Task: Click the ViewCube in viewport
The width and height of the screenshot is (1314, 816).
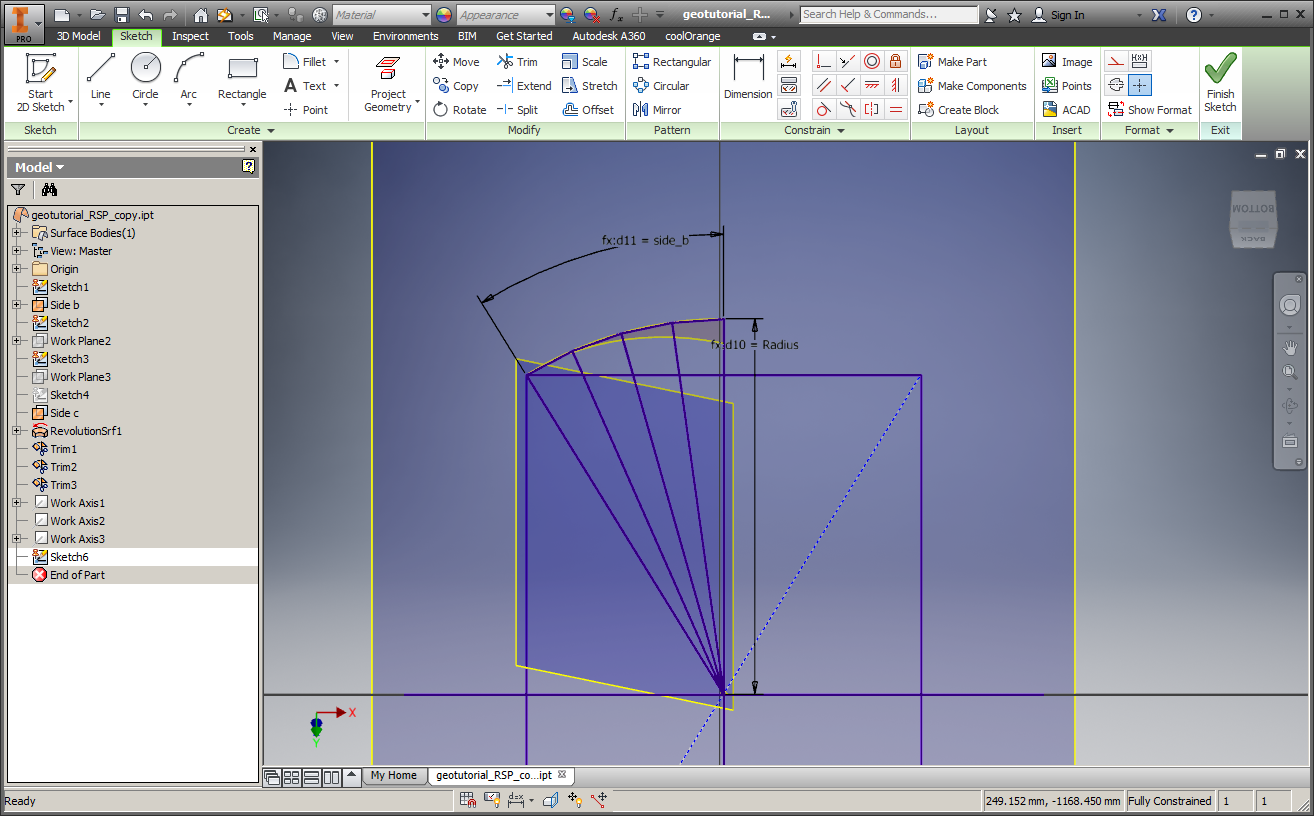Action: click(1252, 221)
